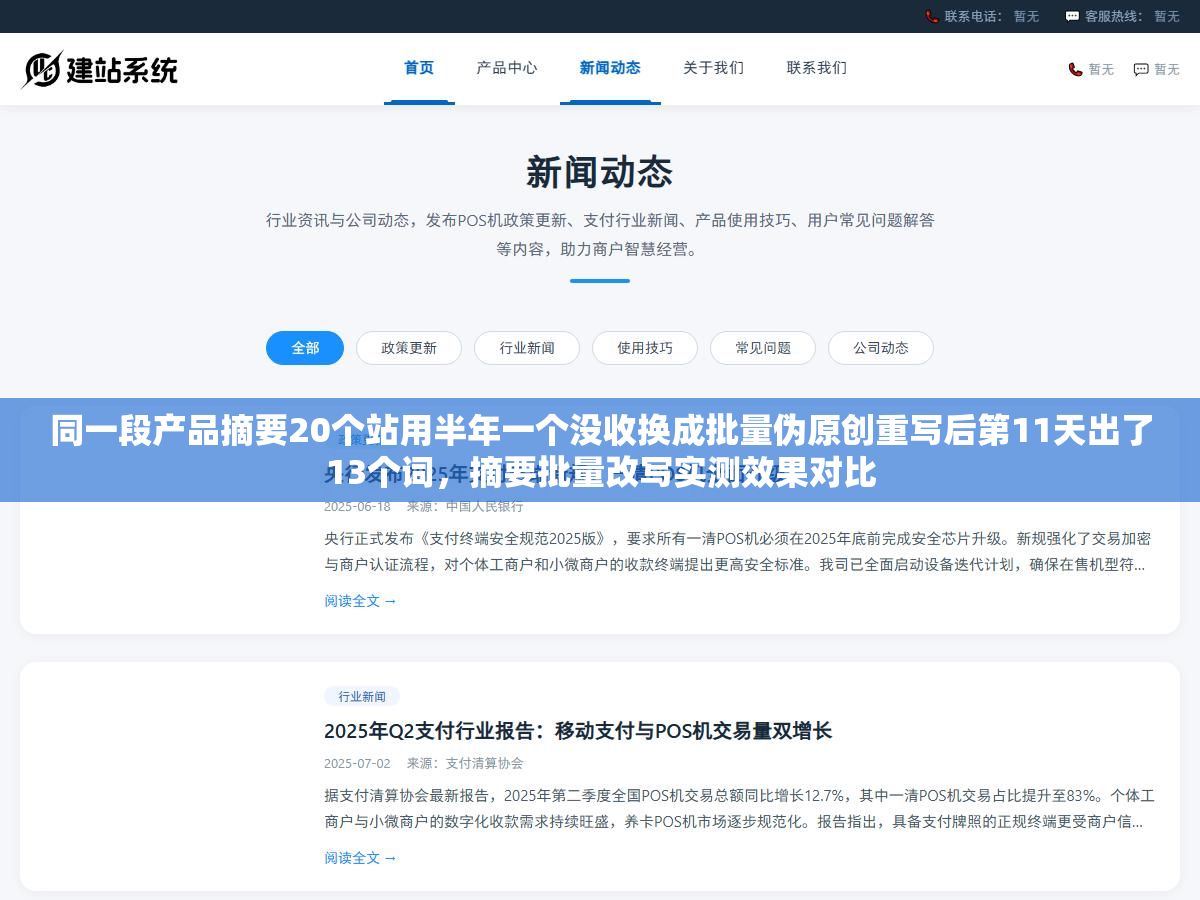Image resolution: width=1200 pixels, height=900 pixels.
Task: Select the 行业新闻 filter pill
Action: [x=527, y=348]
